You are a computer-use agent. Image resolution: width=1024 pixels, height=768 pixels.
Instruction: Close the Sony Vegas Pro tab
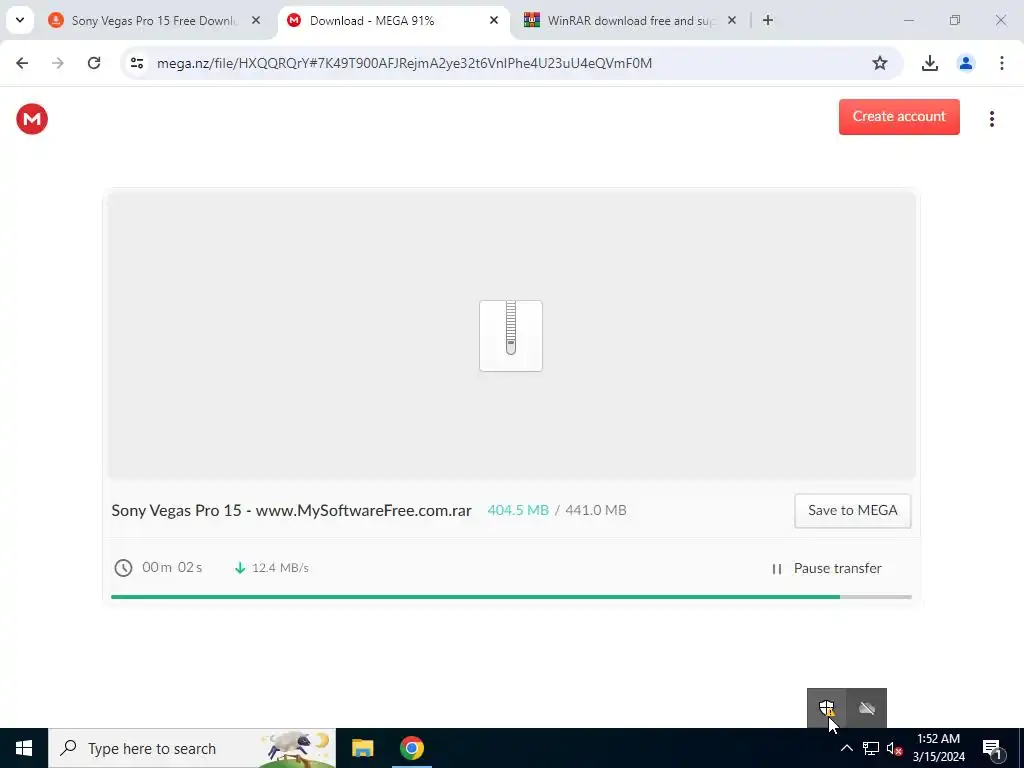256,21
